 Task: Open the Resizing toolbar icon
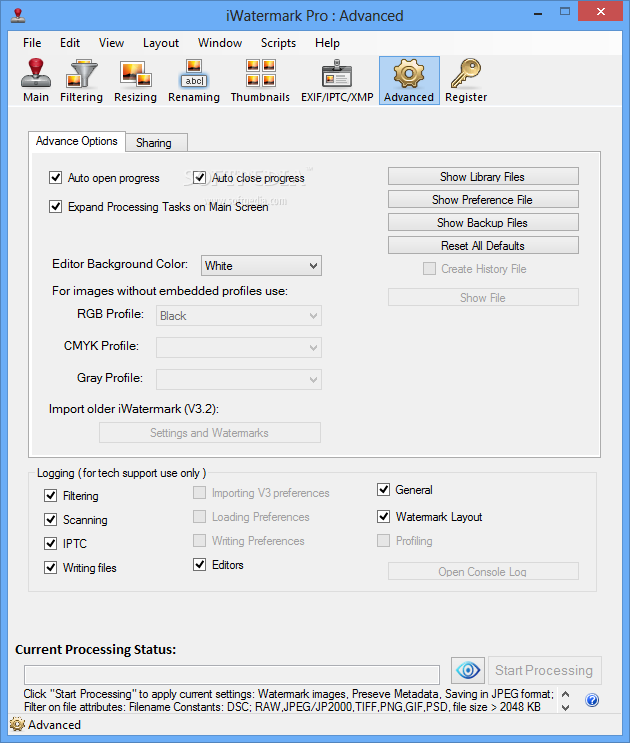click(x=135, y=81)
